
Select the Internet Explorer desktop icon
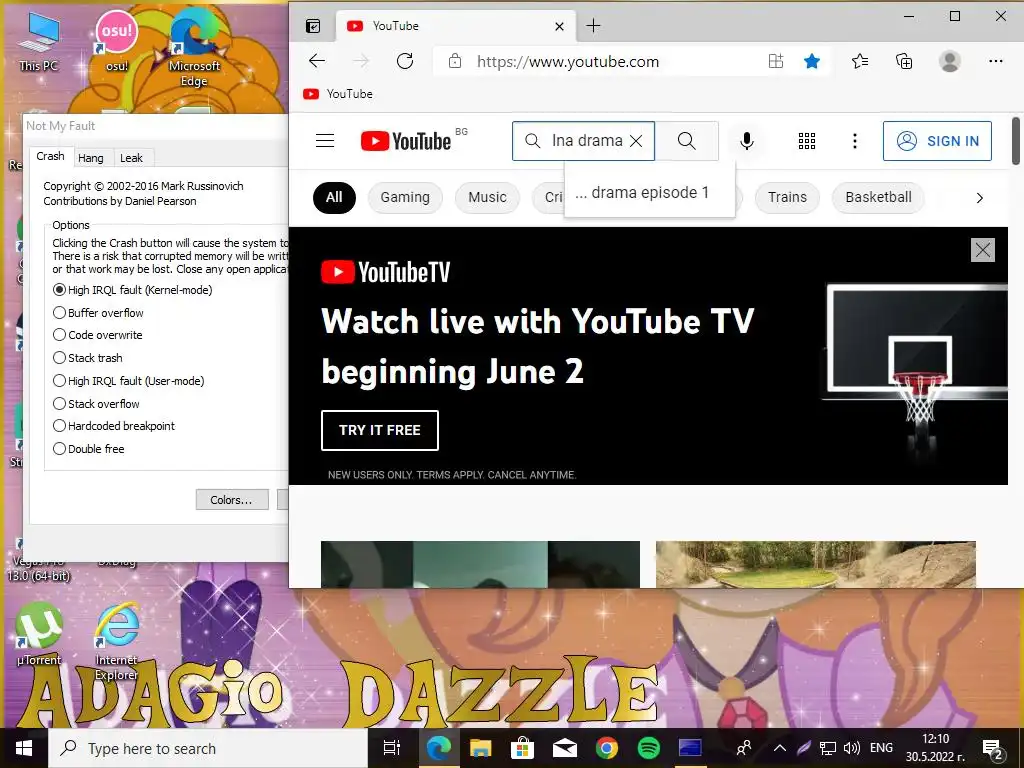point(117,640)
